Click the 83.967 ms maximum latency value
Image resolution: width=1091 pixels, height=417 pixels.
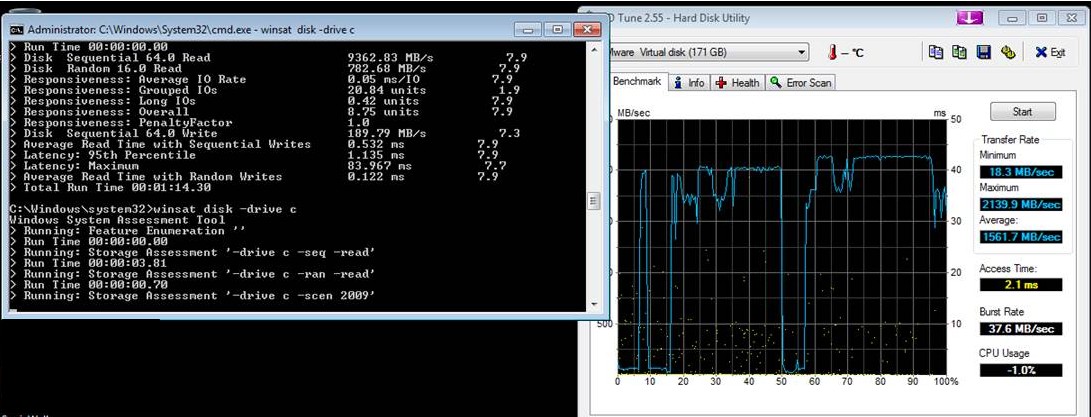pos(379,166)
